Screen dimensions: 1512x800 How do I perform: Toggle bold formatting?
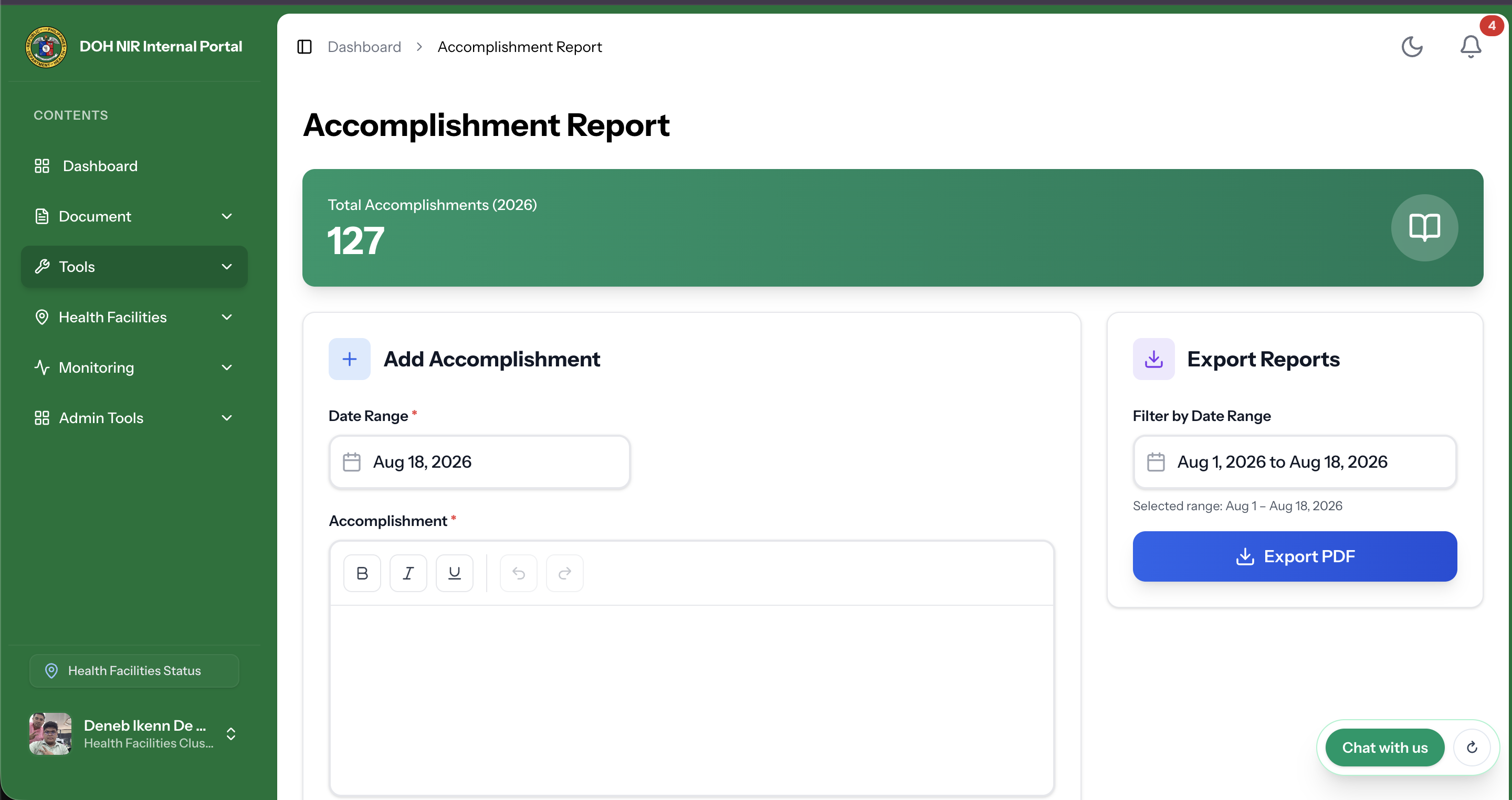point(362,573)
